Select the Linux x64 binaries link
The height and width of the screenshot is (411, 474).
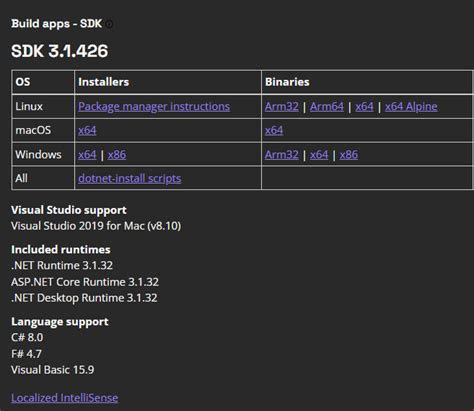tap(364, 106)
